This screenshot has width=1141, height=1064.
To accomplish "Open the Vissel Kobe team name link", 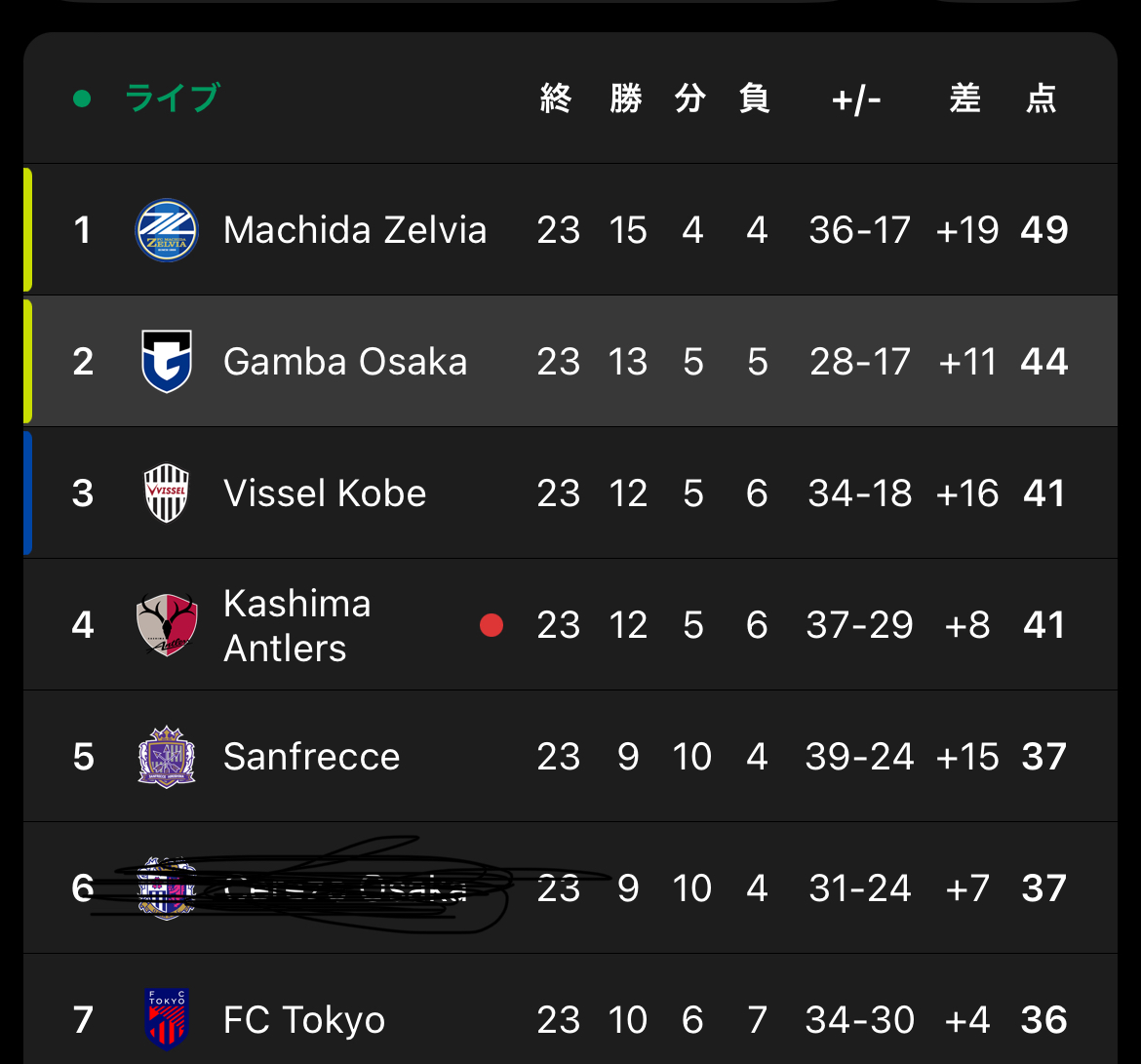I will tap(325, 493).
